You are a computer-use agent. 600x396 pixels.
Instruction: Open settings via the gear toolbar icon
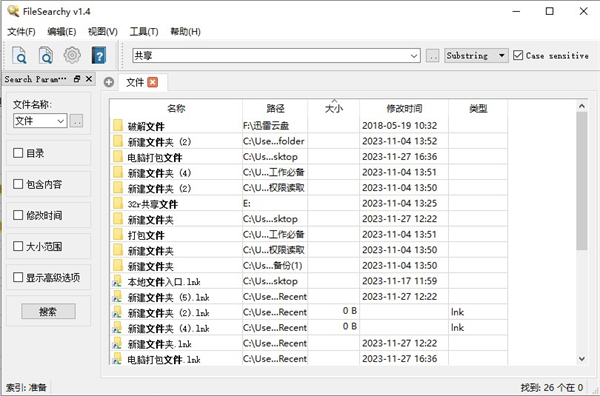pyautogui.click(x=72, y=55)
